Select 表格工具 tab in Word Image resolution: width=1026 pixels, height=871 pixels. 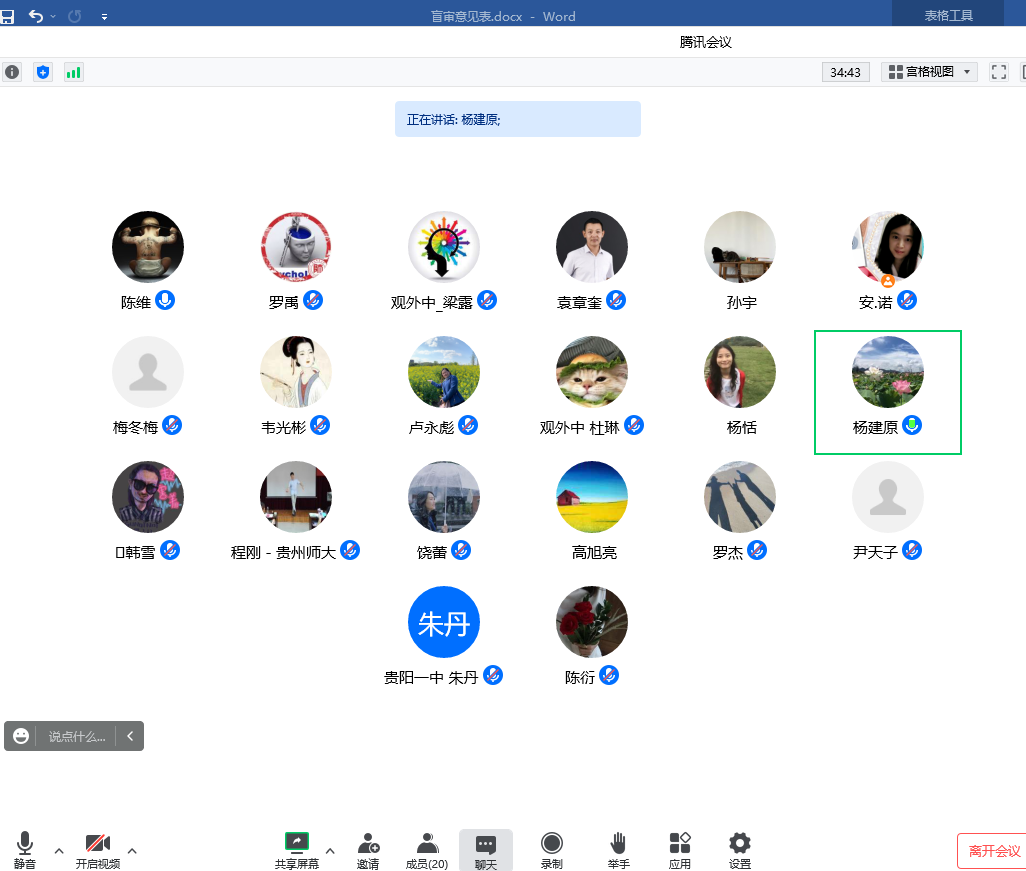[948, 16]
